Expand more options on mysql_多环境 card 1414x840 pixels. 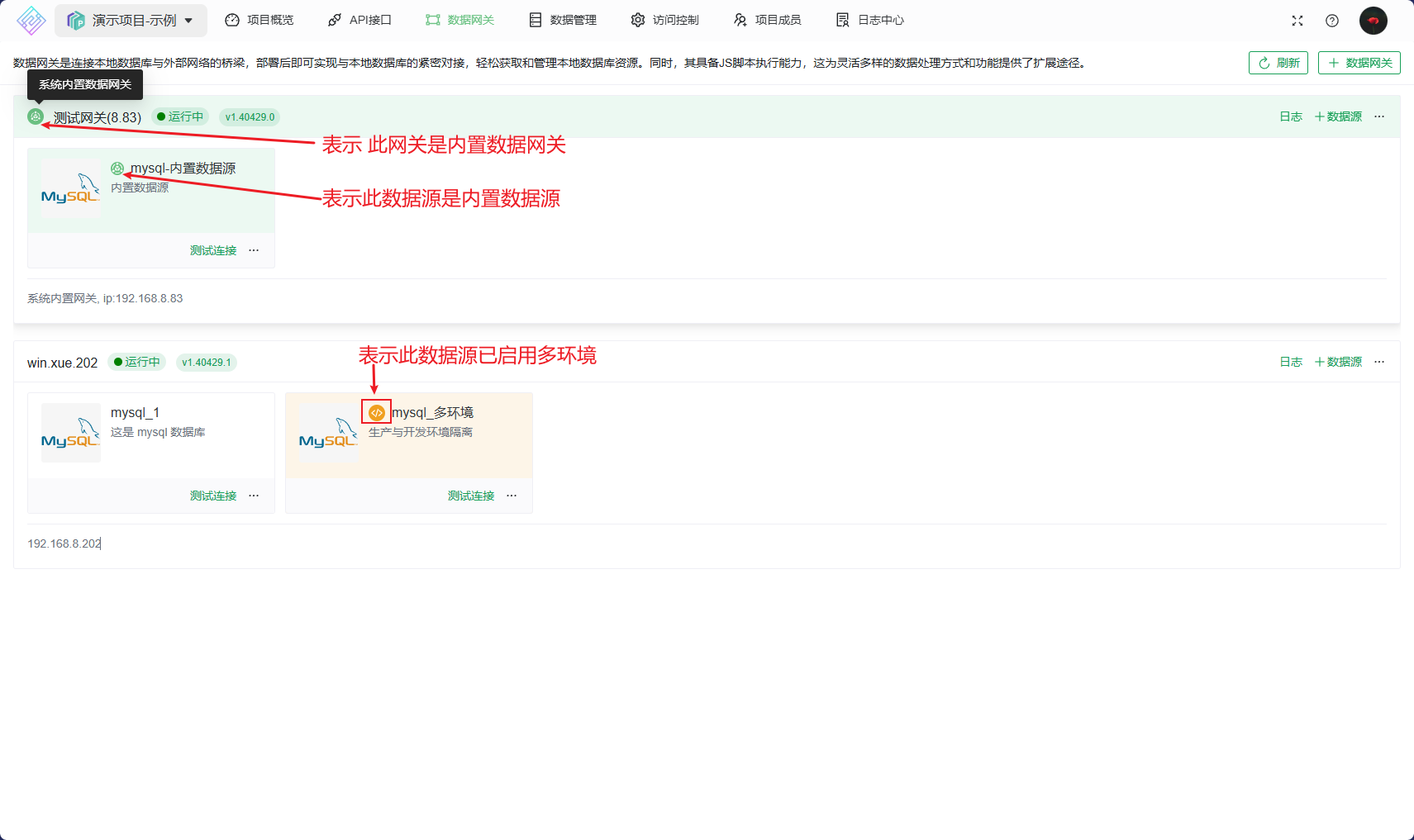[x=512, y=496]
